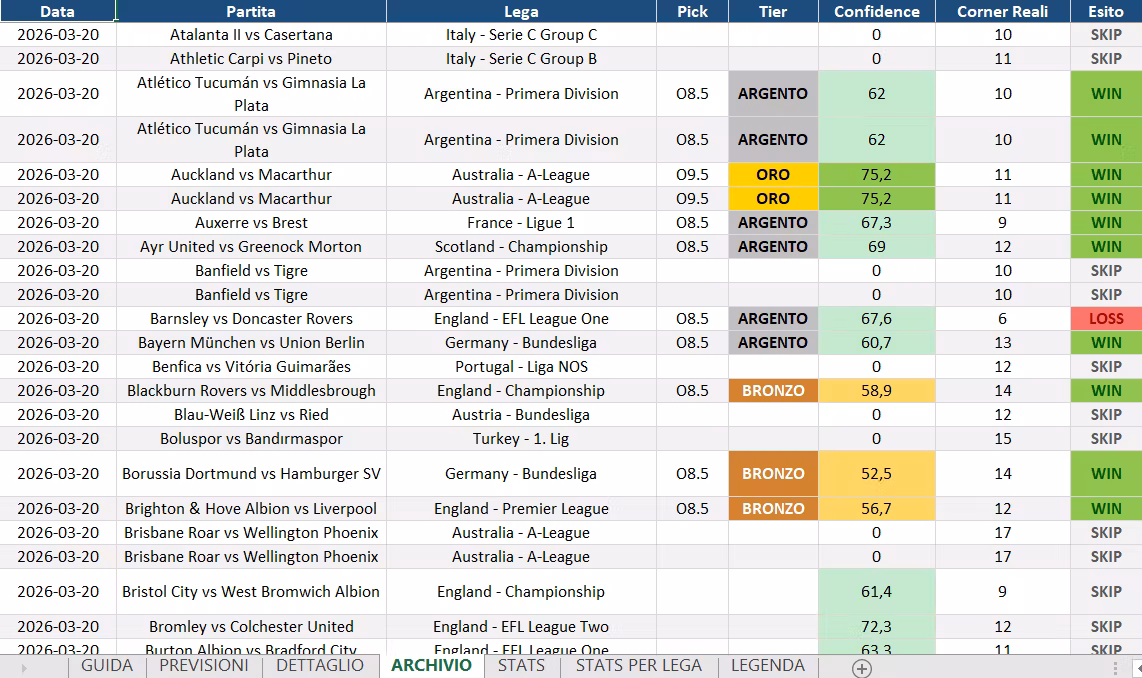Add a new sheet with plus icon
The width and height of the screenshot is (1142, 678).
click(x=862, y=668)
